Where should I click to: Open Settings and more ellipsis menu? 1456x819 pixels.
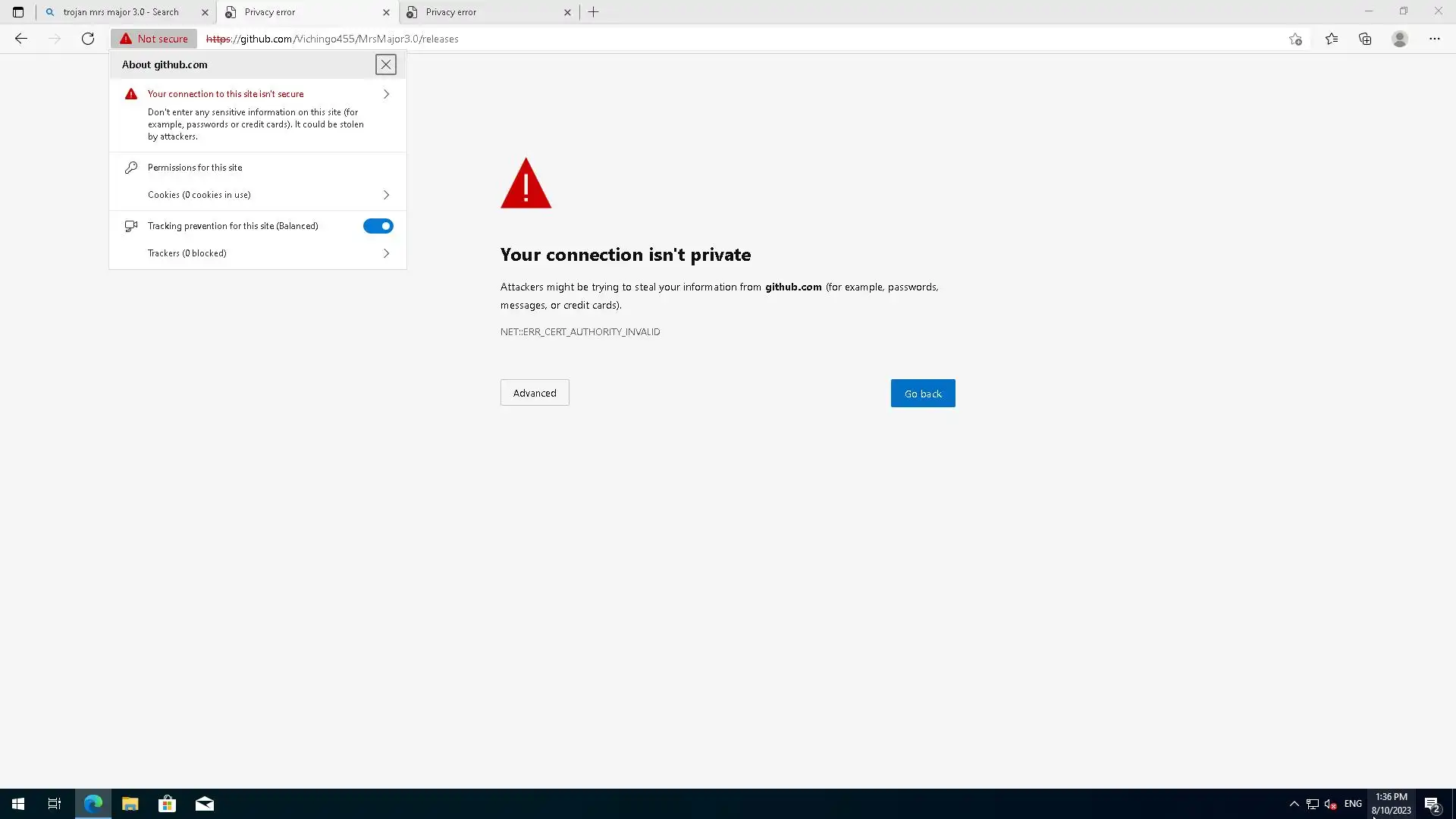click(x=1434, y=39)
